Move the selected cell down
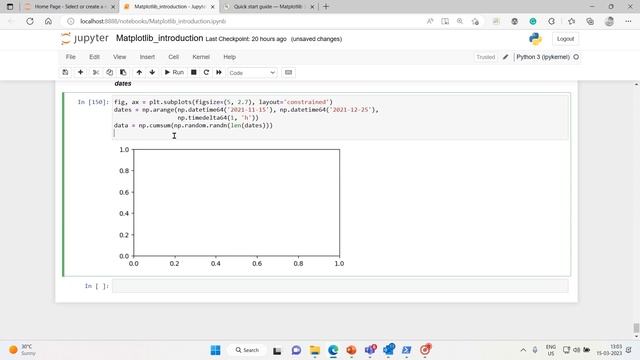This screenshot has width=640, height=360. 152,72
